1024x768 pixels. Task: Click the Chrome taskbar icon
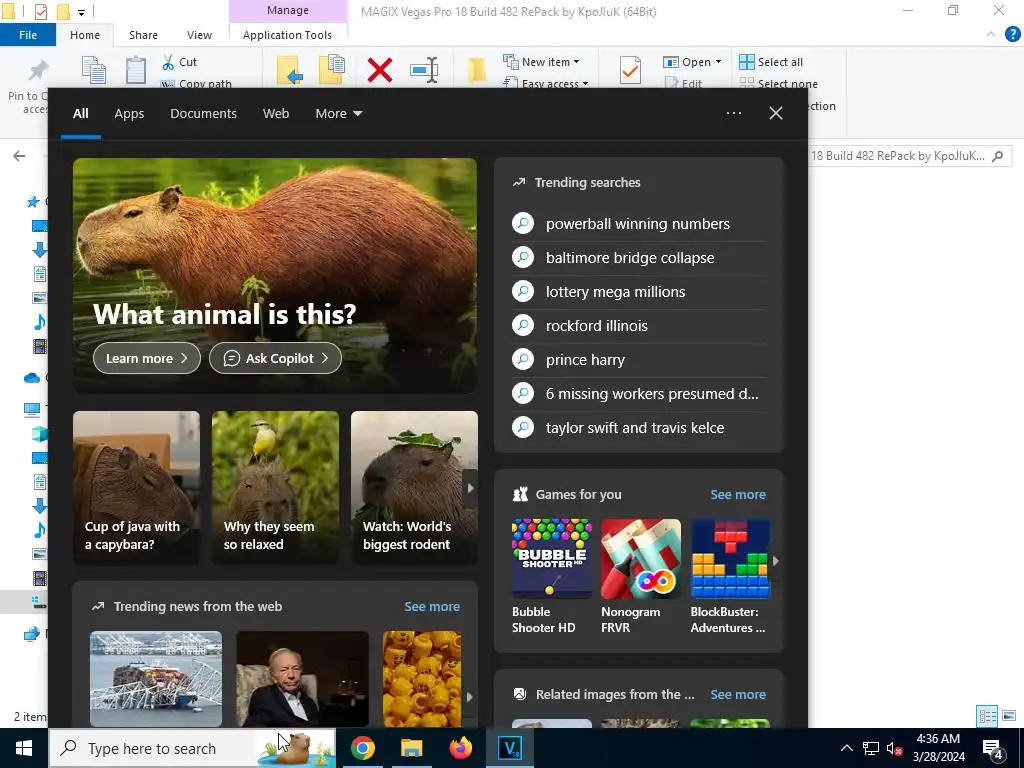point(362,748)
